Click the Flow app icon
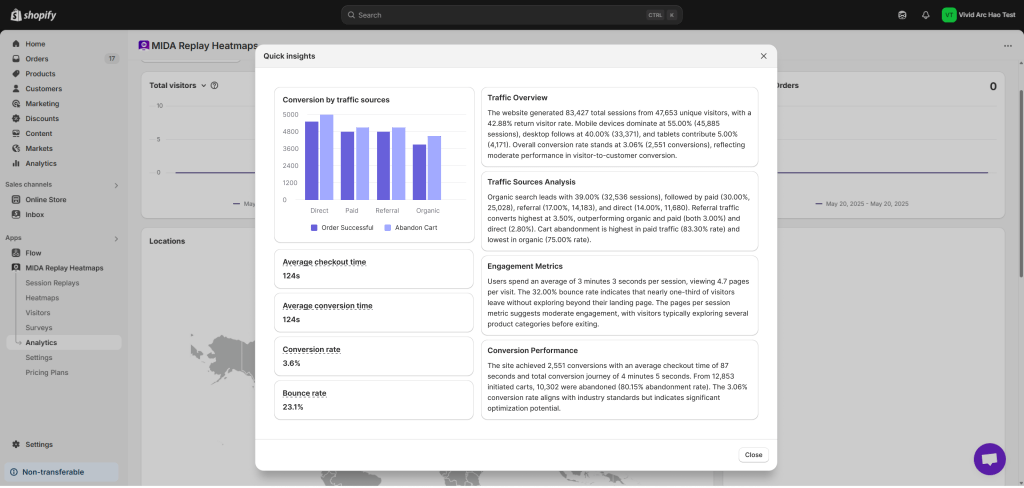 point(16,253)
